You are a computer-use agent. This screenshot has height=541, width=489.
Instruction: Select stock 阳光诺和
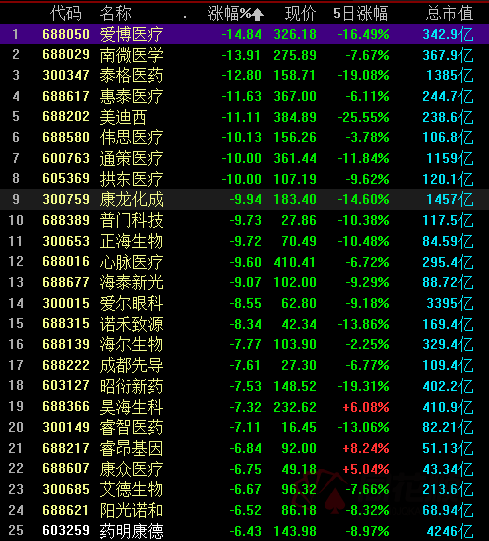pyautogui.click(x=131, y=510)
